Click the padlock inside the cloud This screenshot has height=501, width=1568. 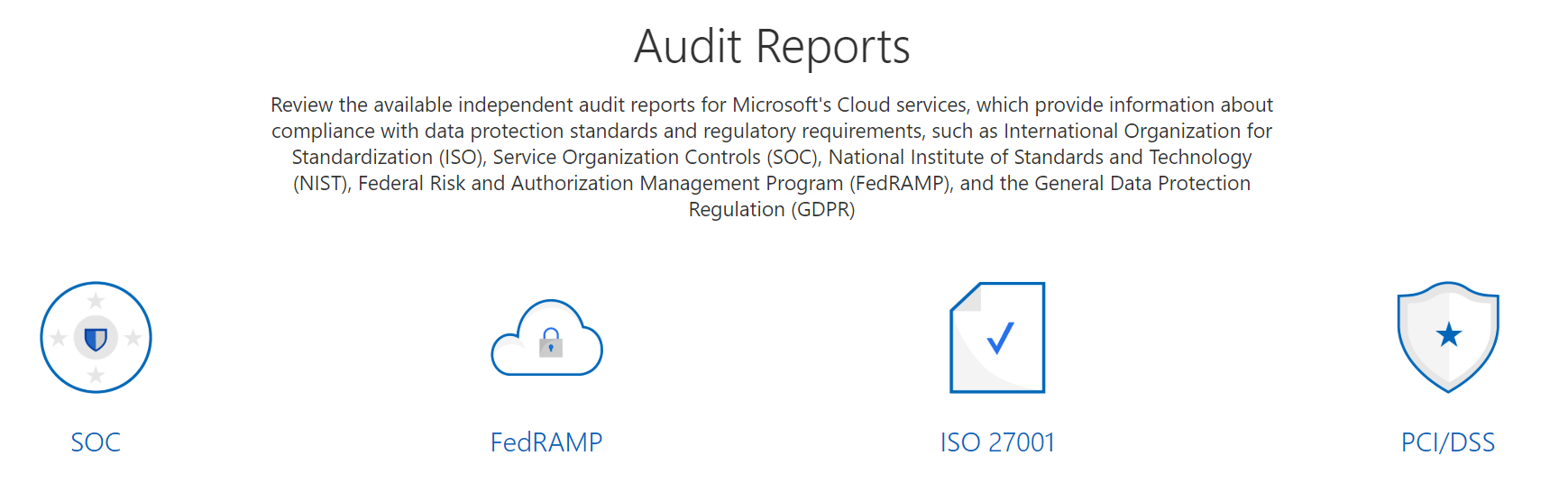tap(551, 342)
